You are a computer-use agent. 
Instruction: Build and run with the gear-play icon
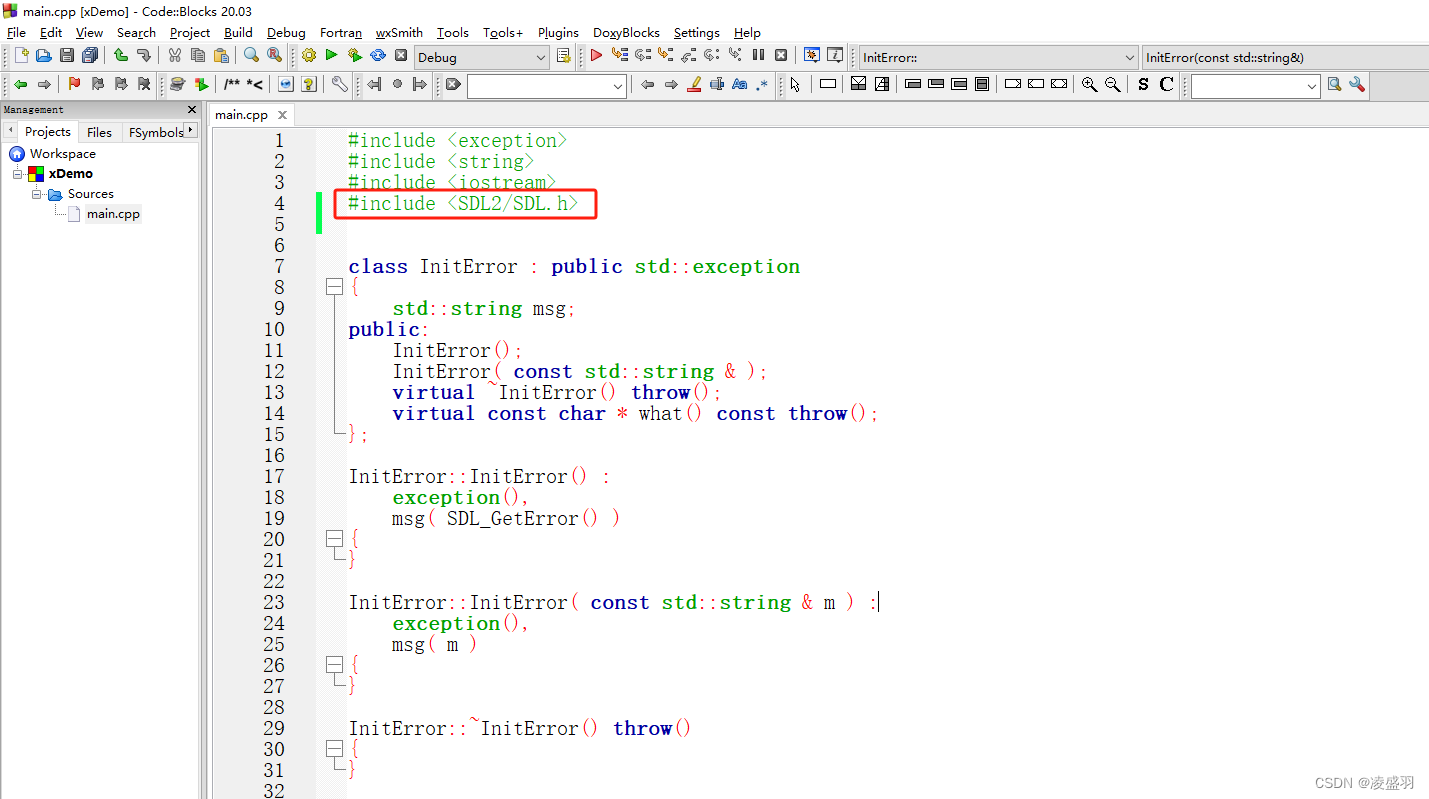click(355, 56)
